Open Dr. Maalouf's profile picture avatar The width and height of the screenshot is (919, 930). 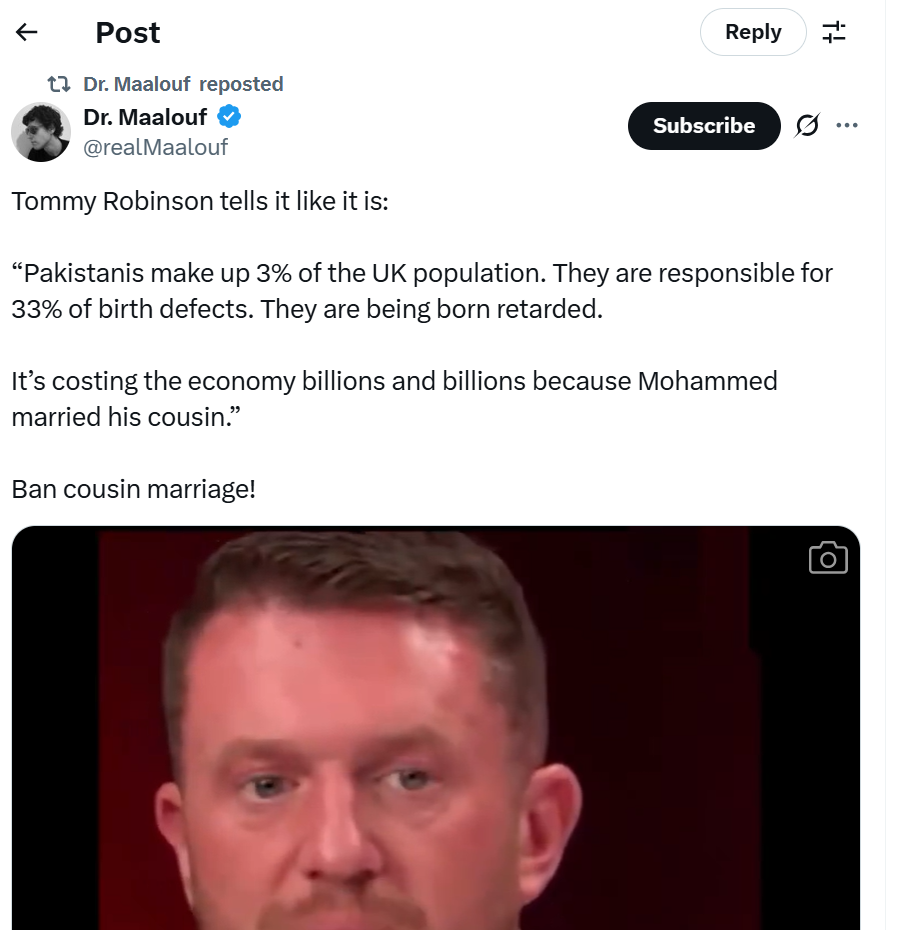coord(41,131)
